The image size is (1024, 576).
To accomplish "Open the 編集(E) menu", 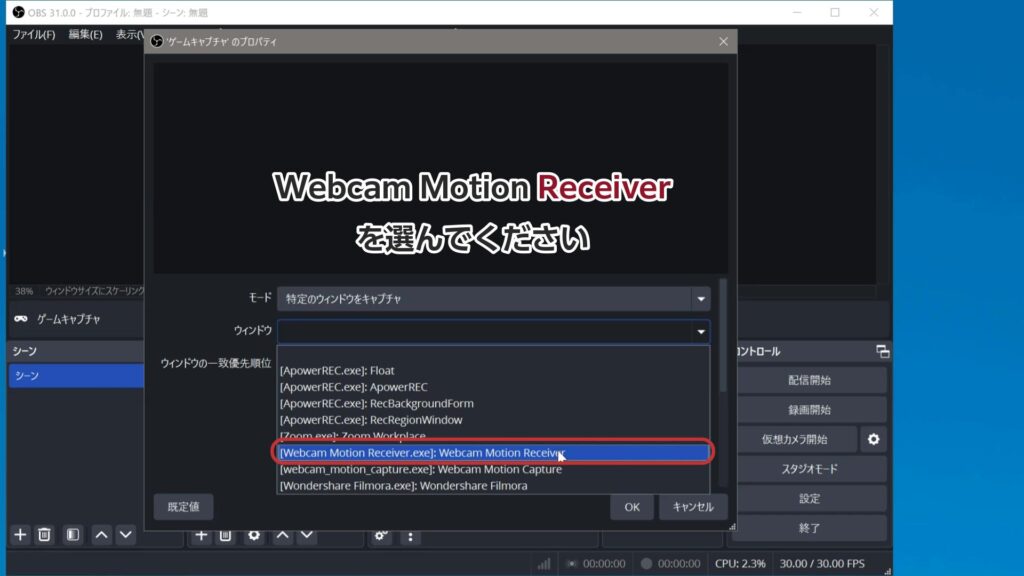I will (85, 35).
